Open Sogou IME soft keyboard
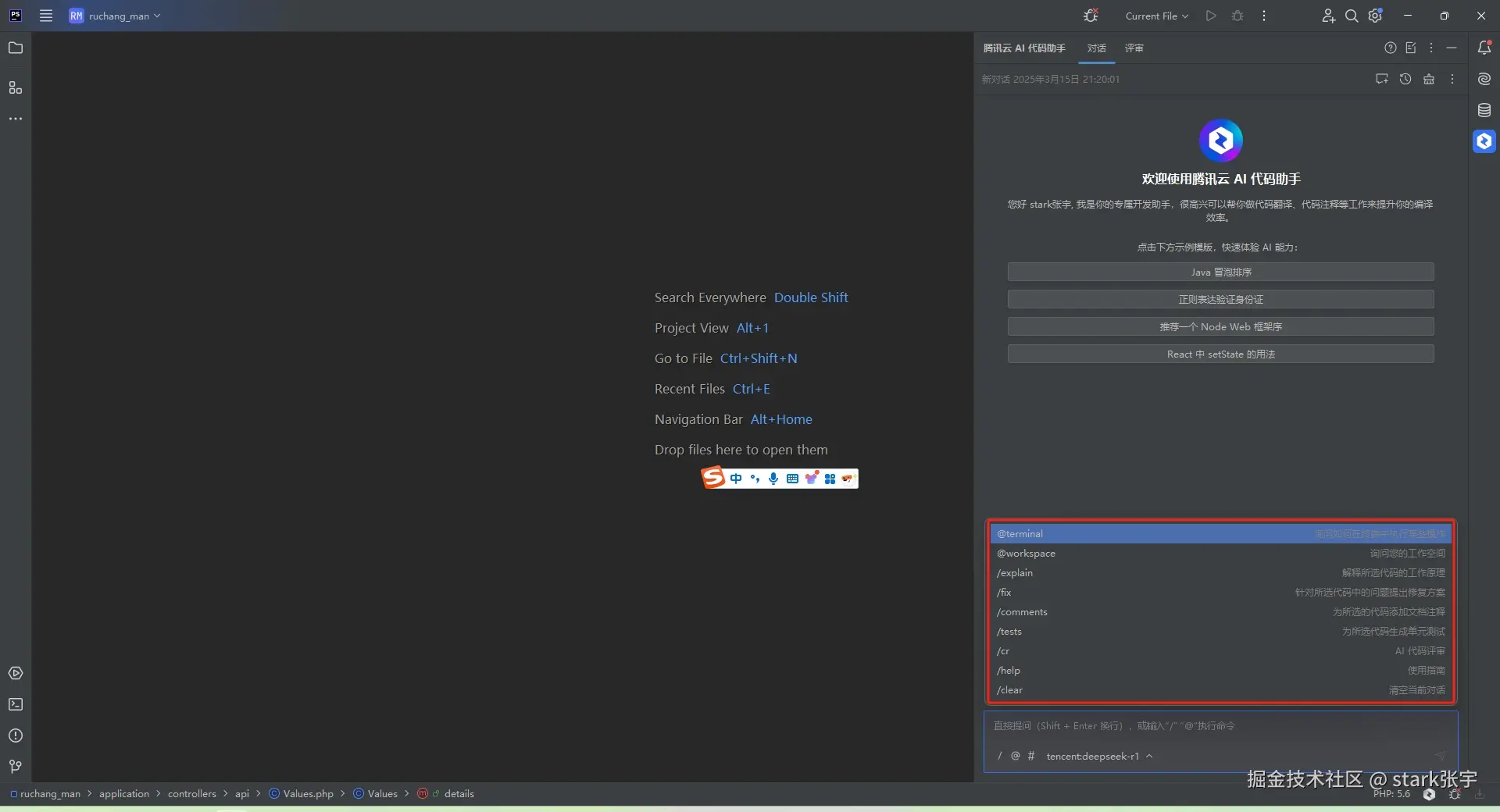1500x812 pixels. [x=792, y=479]
